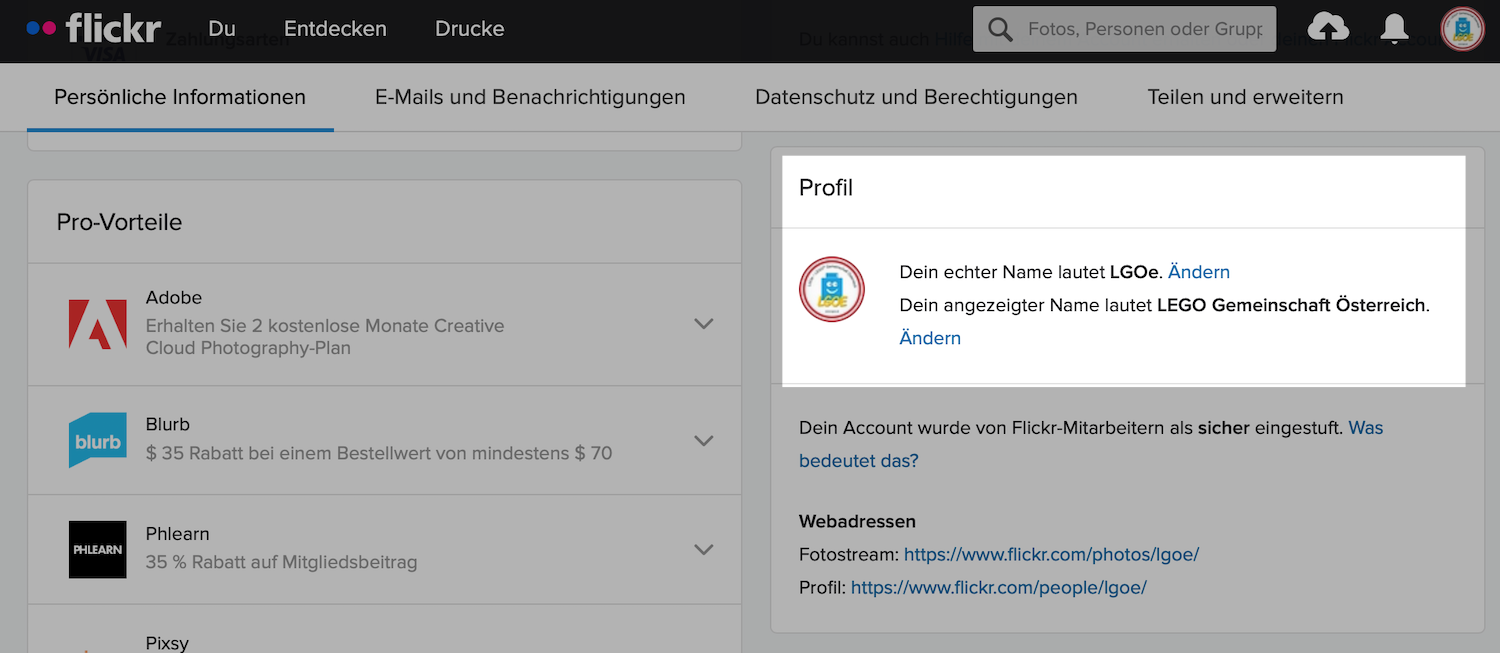Switch to E-Mails und Benachrichtigungen tab
1500x653 pixels.
530,97
